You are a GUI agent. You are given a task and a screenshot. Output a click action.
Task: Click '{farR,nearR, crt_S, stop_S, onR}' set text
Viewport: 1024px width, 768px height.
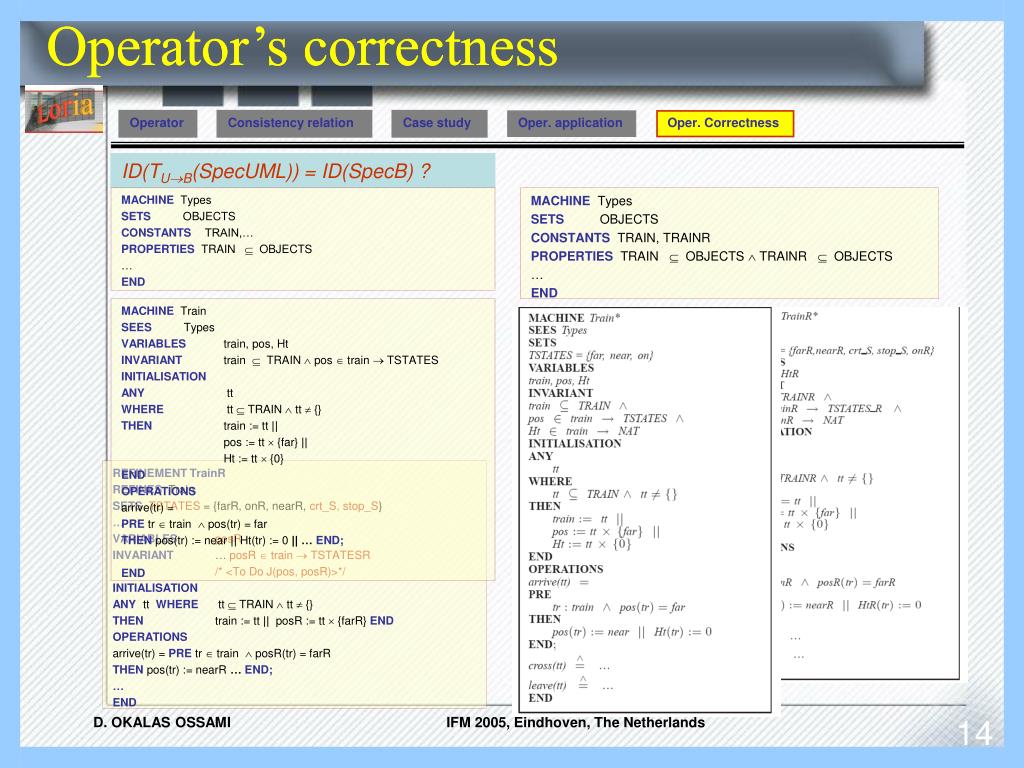click(861, 351)
